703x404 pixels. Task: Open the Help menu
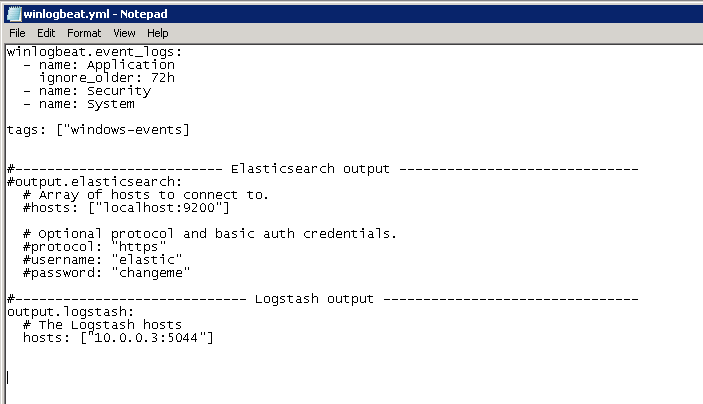157,33
